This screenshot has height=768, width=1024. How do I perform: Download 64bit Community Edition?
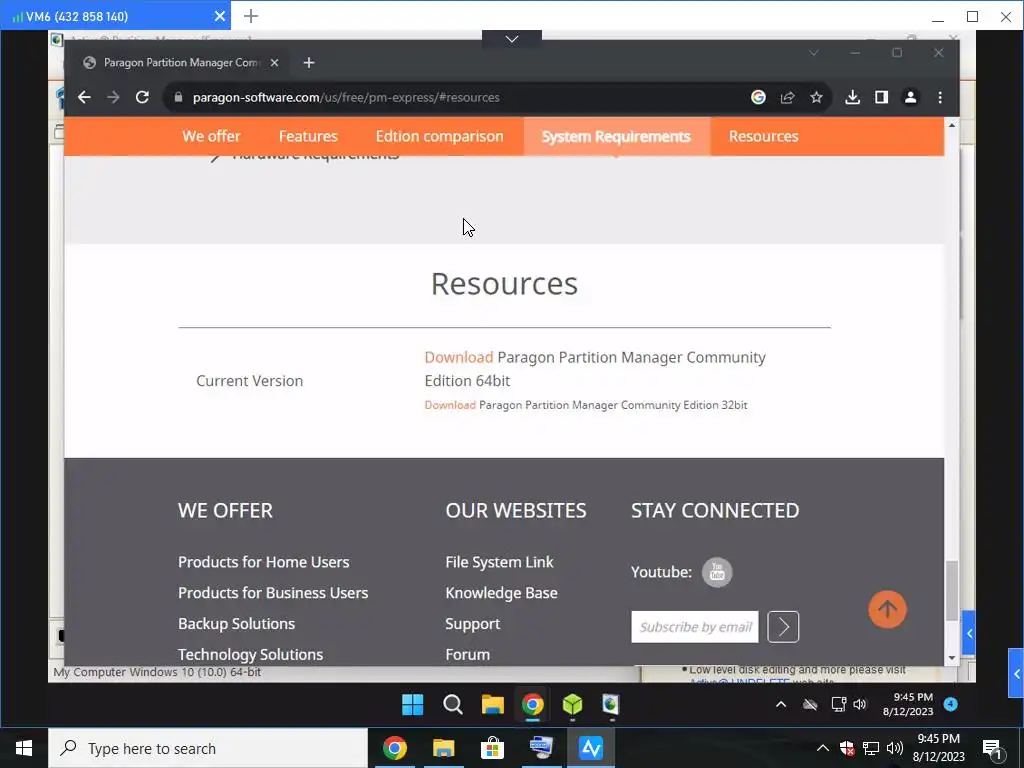point(458,357)
